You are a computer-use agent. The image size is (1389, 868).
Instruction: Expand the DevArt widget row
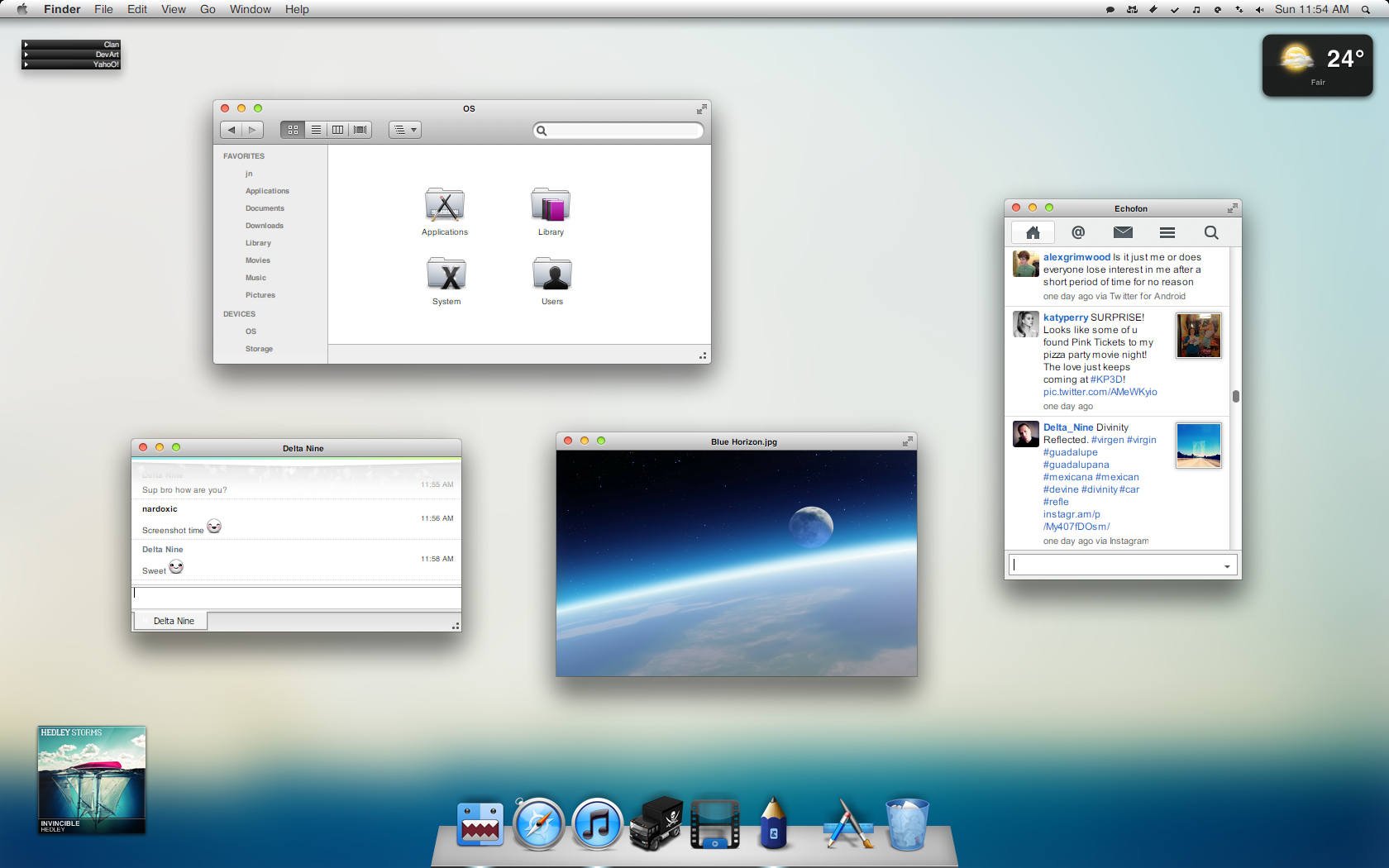point(71,55)
